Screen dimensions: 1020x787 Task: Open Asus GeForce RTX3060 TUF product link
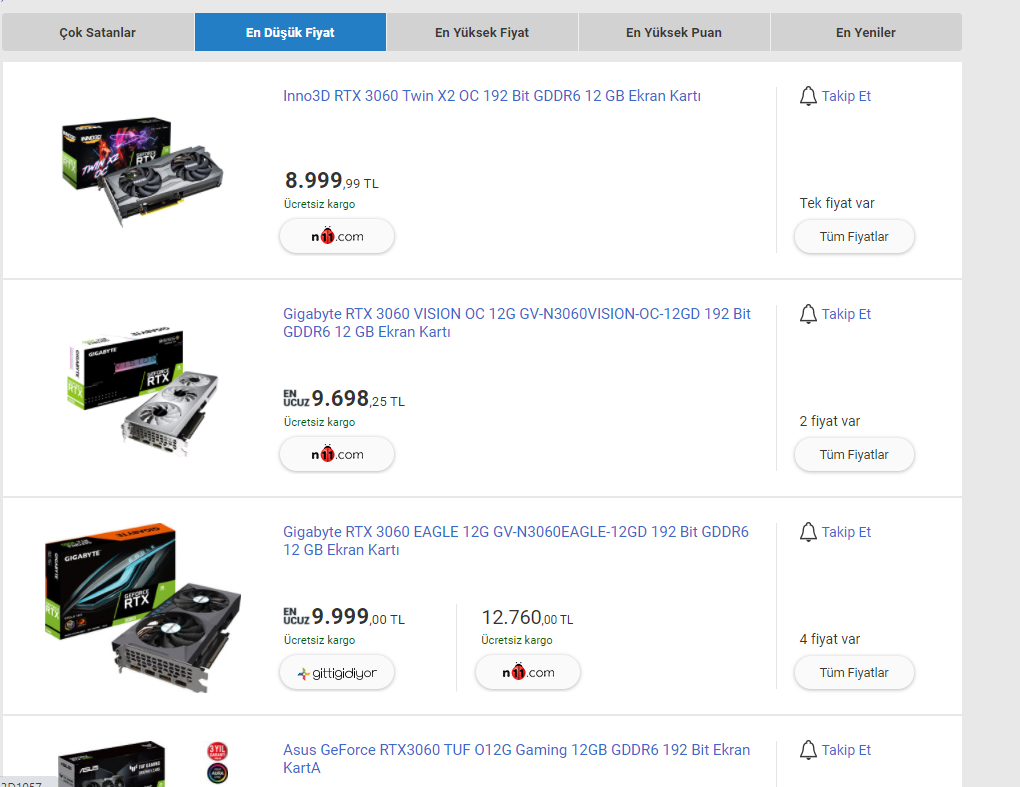click(x=517, y=758)
